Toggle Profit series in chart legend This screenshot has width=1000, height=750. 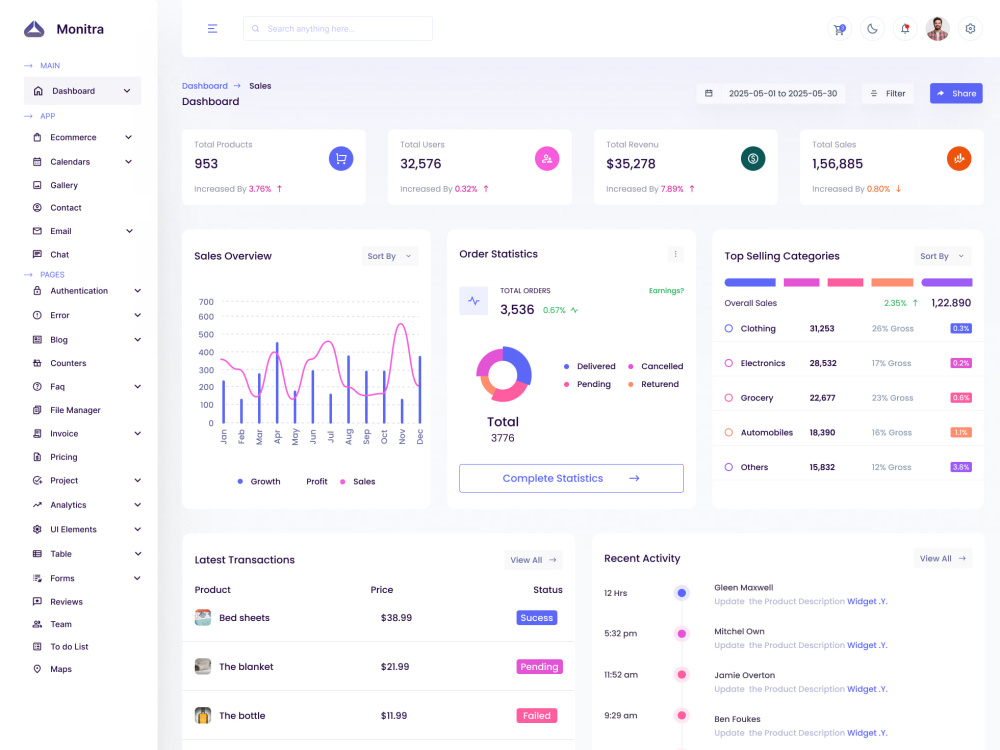point(316,482)
